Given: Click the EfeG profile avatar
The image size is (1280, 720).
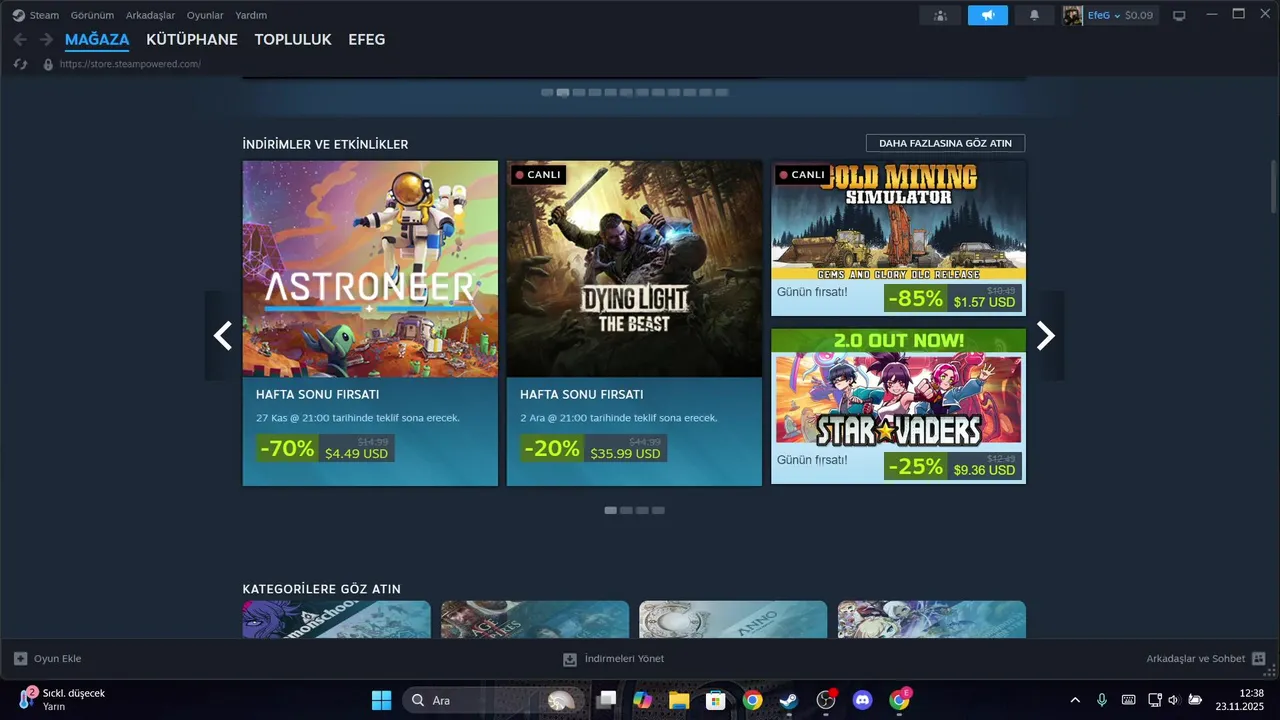Looking at the screenshot, I should click(x=1073, y=15).
